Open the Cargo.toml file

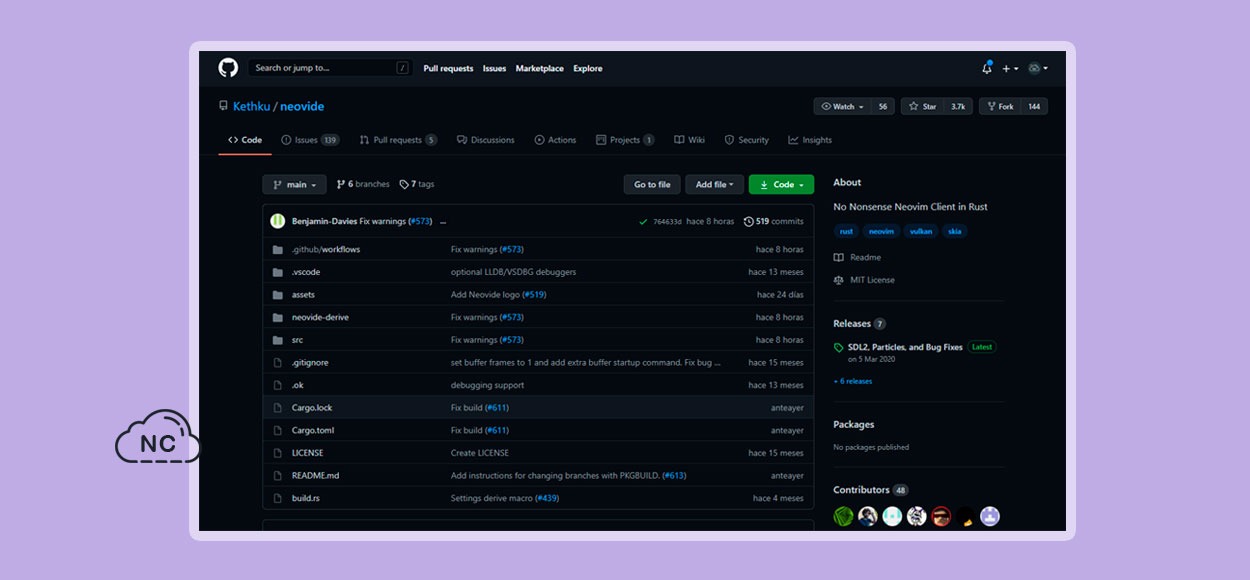[x=313, y=430]
